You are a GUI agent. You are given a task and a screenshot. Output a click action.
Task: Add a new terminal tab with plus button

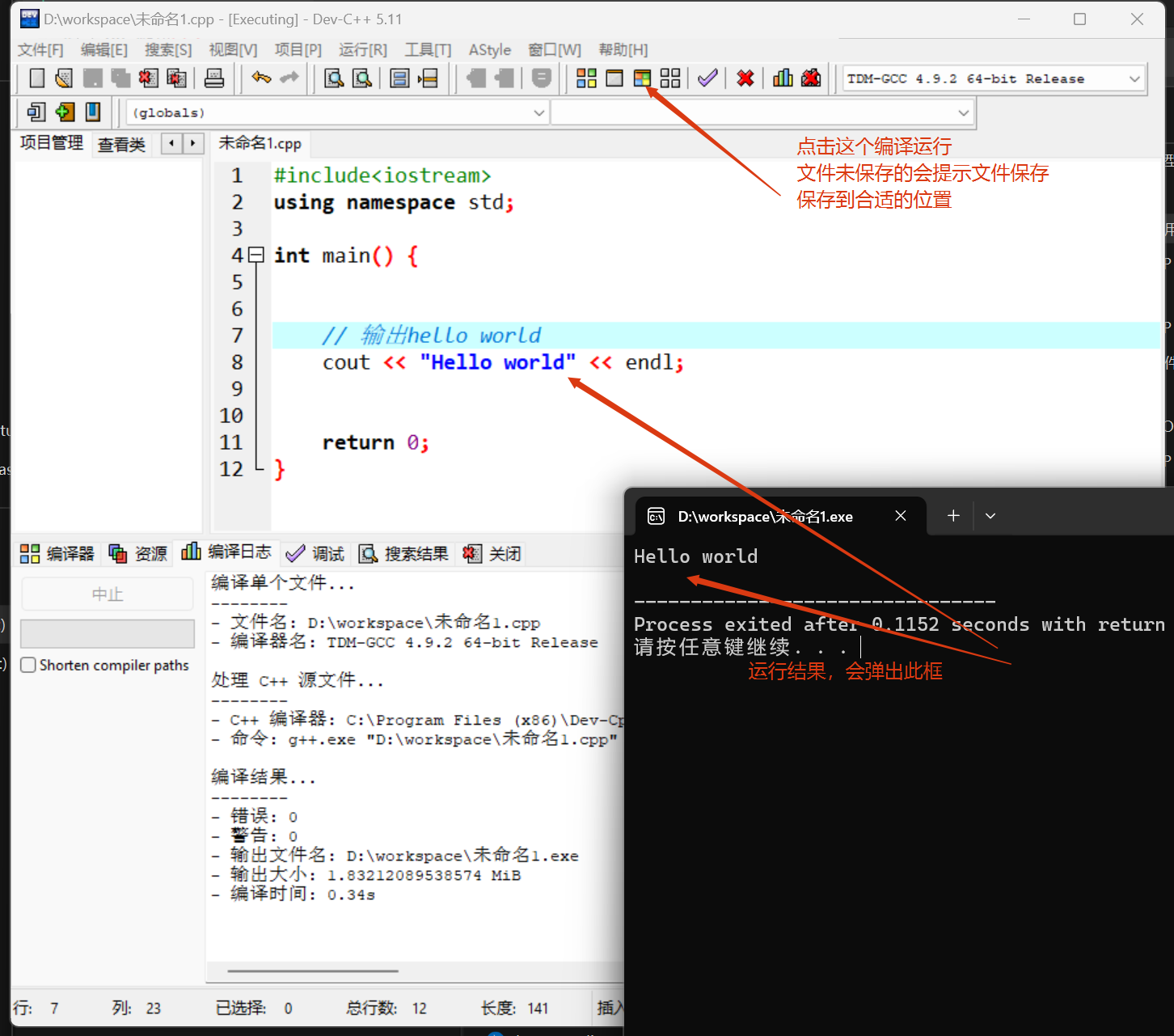pos(953,516)
